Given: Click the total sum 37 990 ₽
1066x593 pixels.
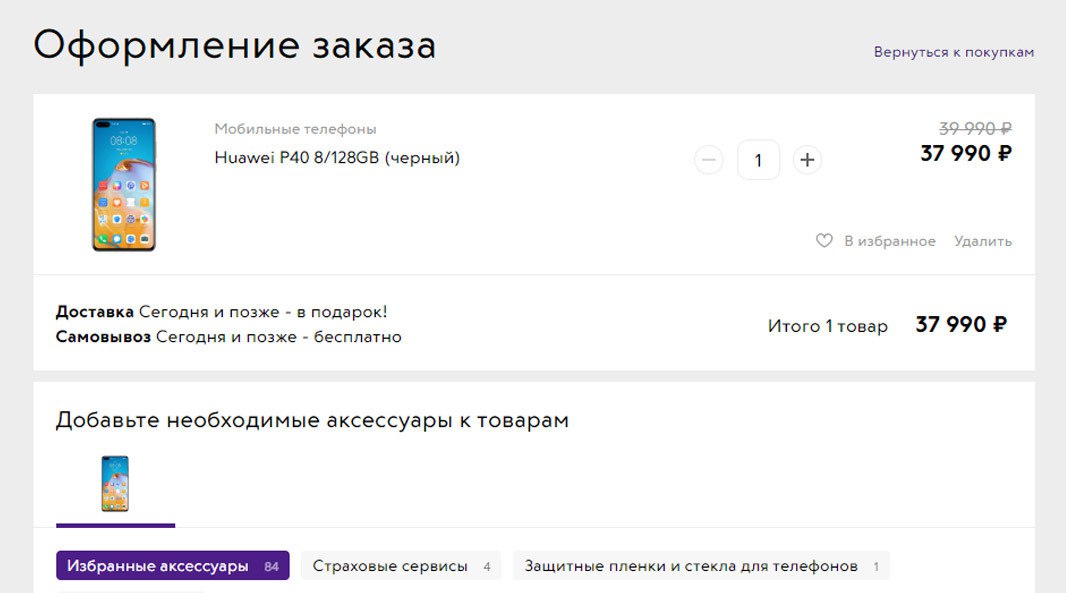Looking at the screenshot, I should 961,325.
